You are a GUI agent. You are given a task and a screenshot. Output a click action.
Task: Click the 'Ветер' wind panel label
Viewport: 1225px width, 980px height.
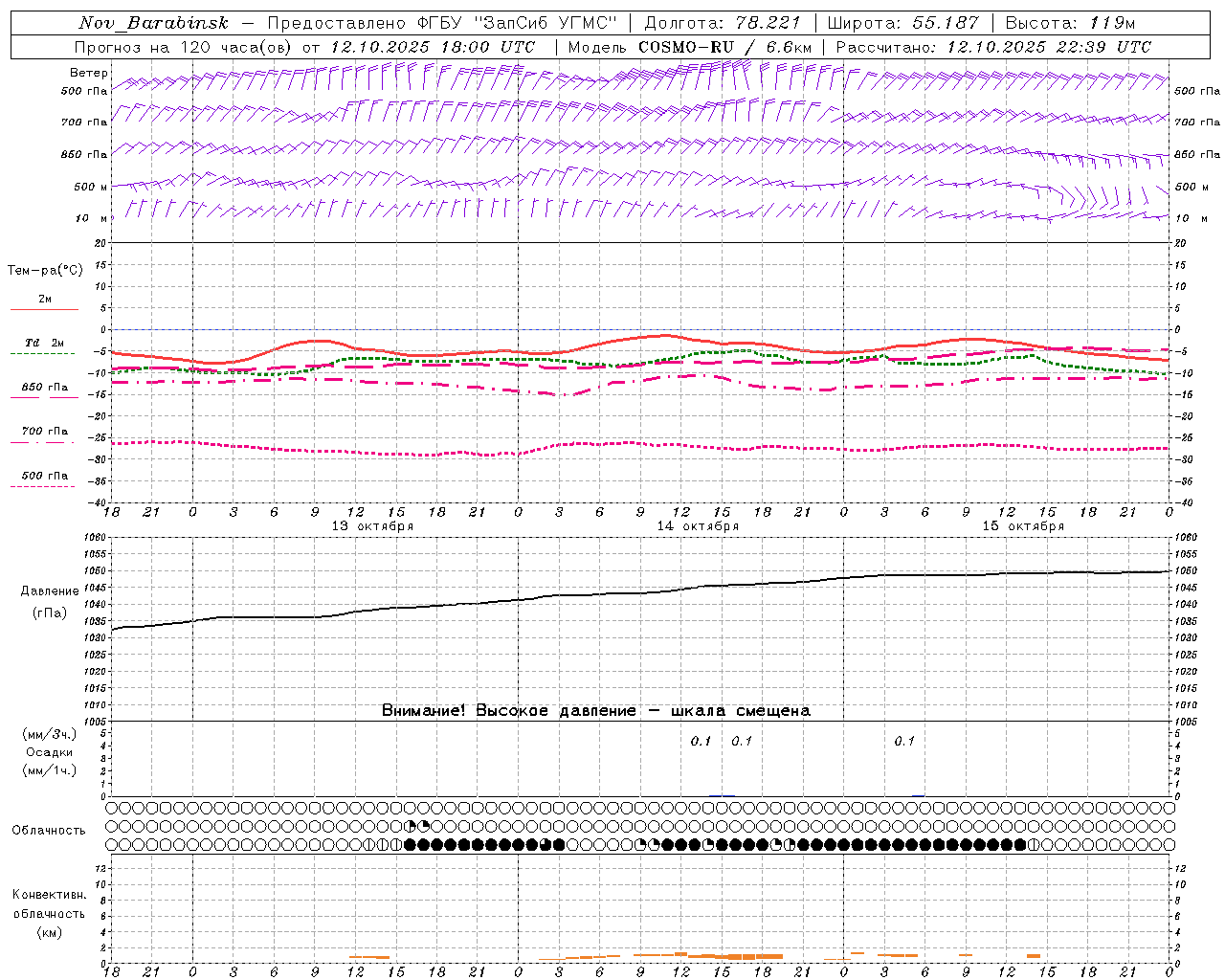point(88,73)
